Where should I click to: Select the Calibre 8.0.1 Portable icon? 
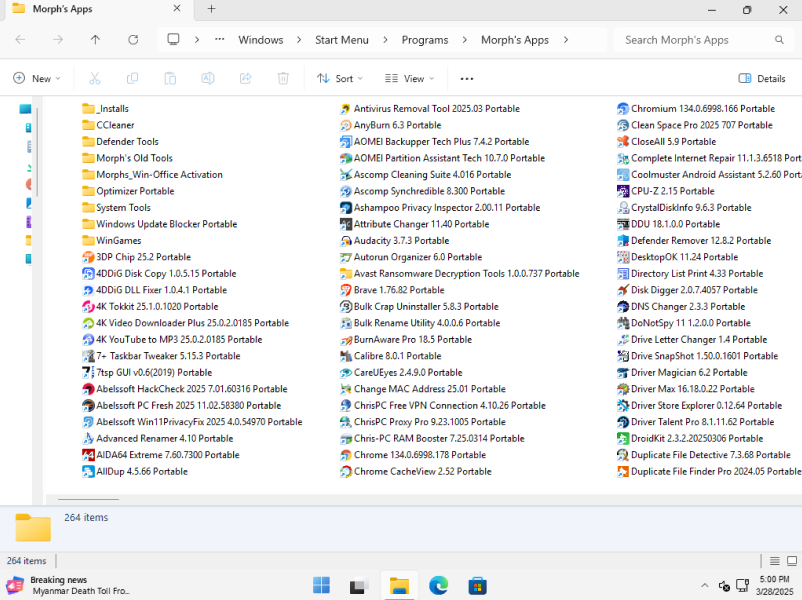[x=346, y=356]
